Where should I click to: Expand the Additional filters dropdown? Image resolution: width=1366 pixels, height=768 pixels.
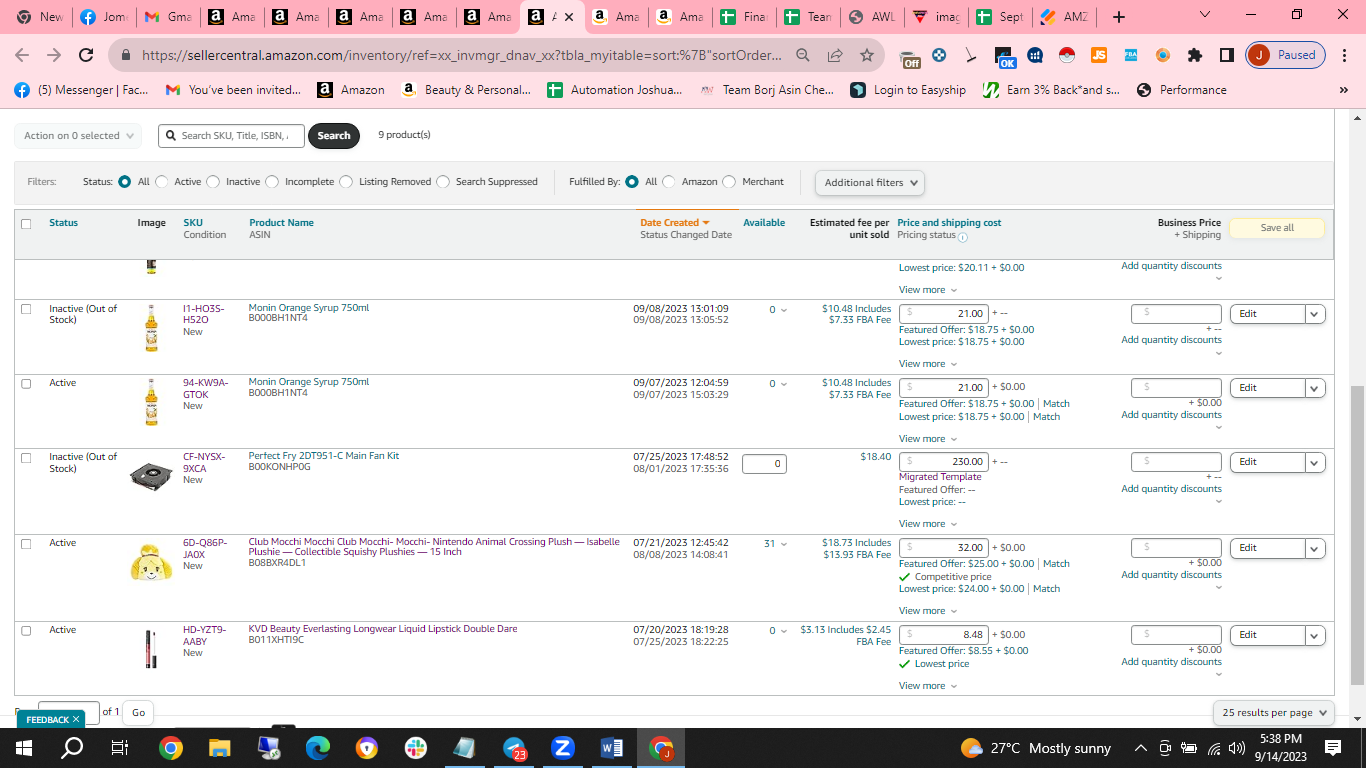[x=870, y=183]
